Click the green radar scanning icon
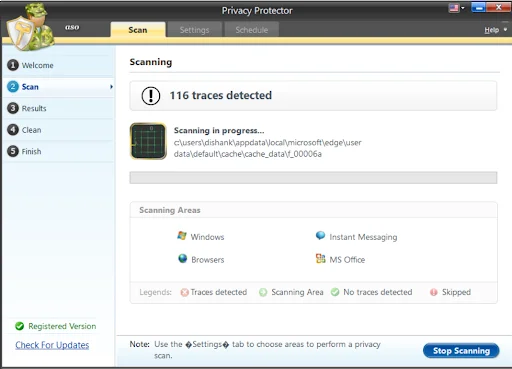This screenshot has width=512, height=369. coord(148,141)
